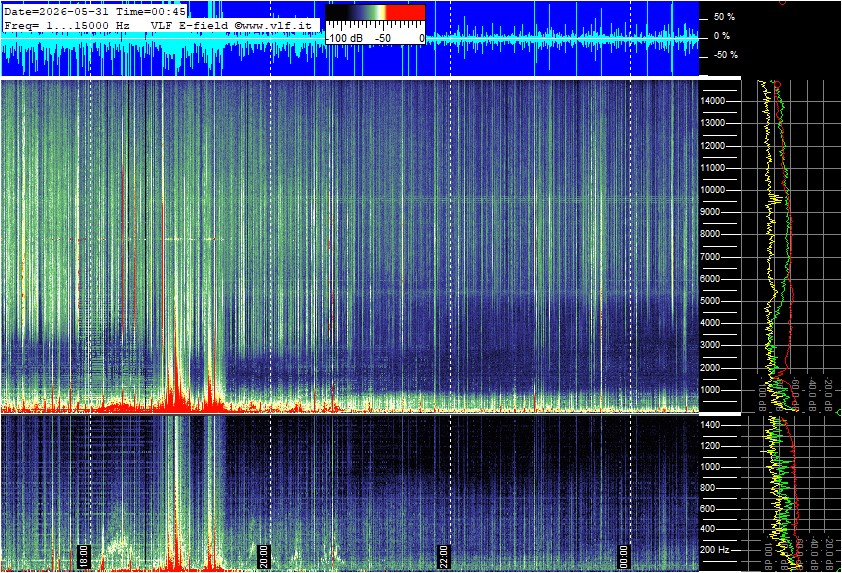
Task: Click the VLF E-field caption
Action: [x=191, y=25]
